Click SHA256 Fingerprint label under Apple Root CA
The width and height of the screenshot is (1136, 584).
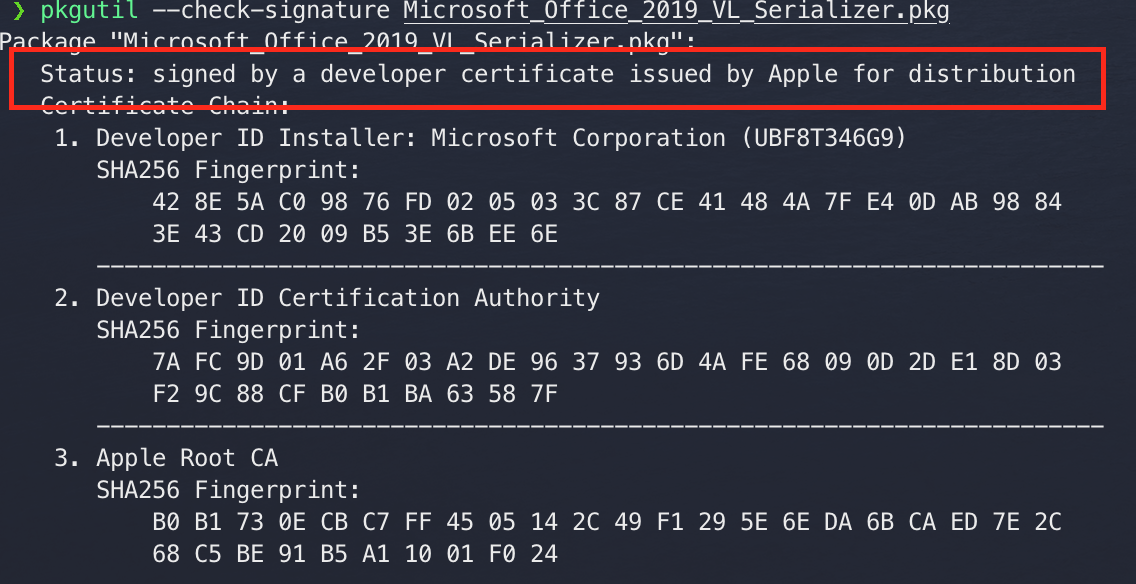tap(228, 491)
